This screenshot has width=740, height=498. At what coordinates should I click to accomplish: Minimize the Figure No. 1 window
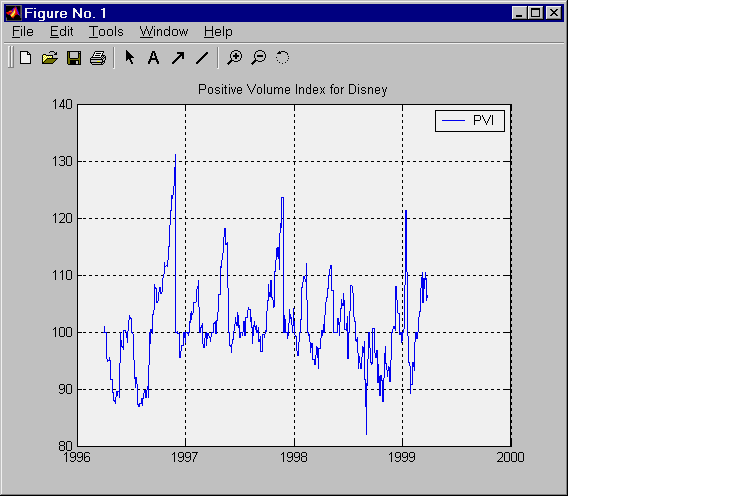(x=519, y=13)
